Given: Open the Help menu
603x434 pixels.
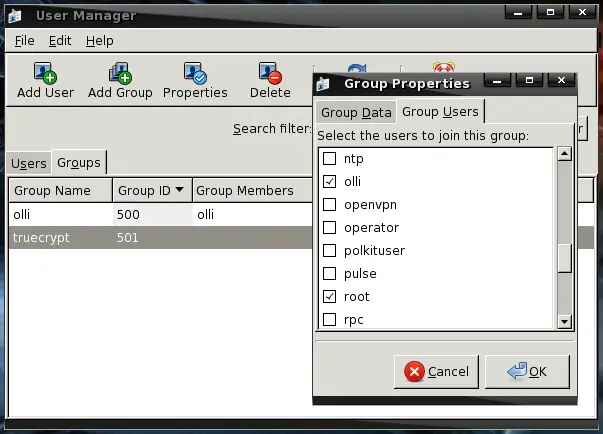Looking at the screenshot, I should point(100,41).
